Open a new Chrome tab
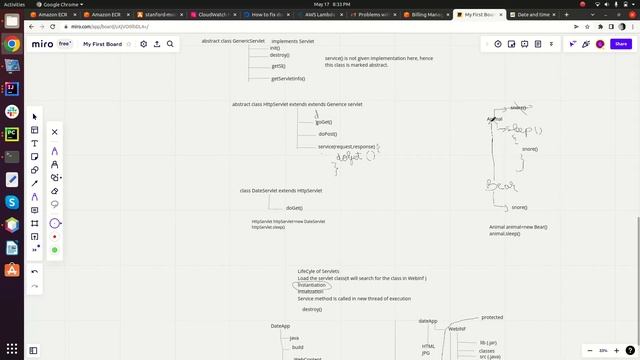640x360 pixels. coord(567,15)
